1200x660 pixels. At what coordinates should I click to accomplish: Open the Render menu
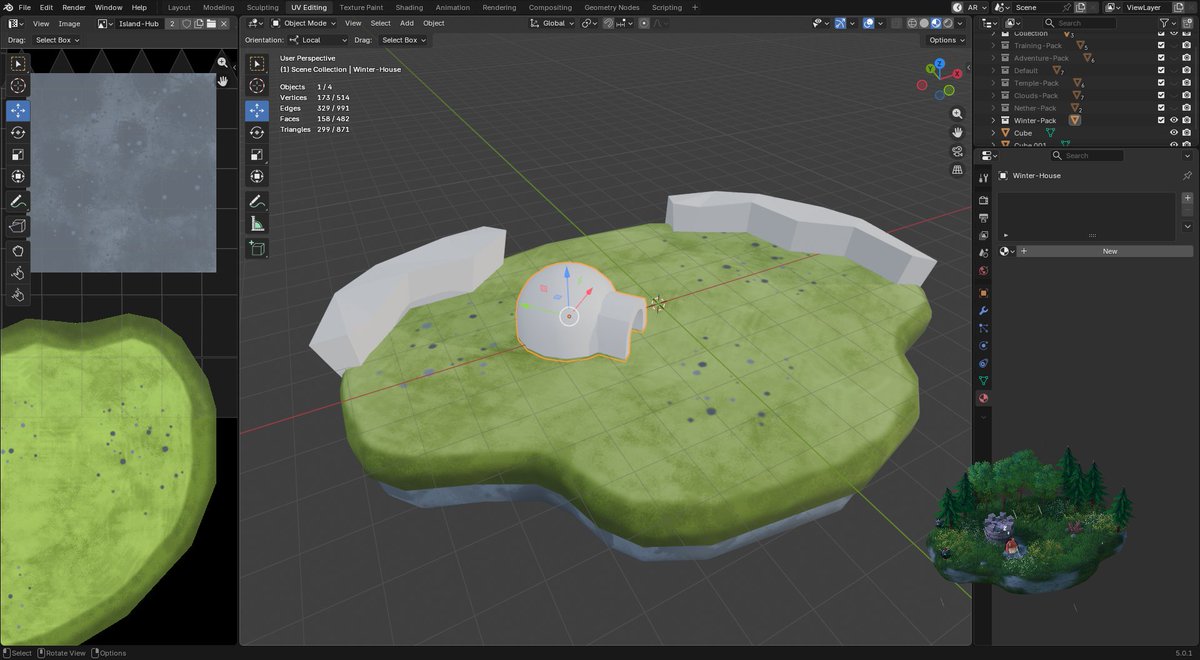73,7
